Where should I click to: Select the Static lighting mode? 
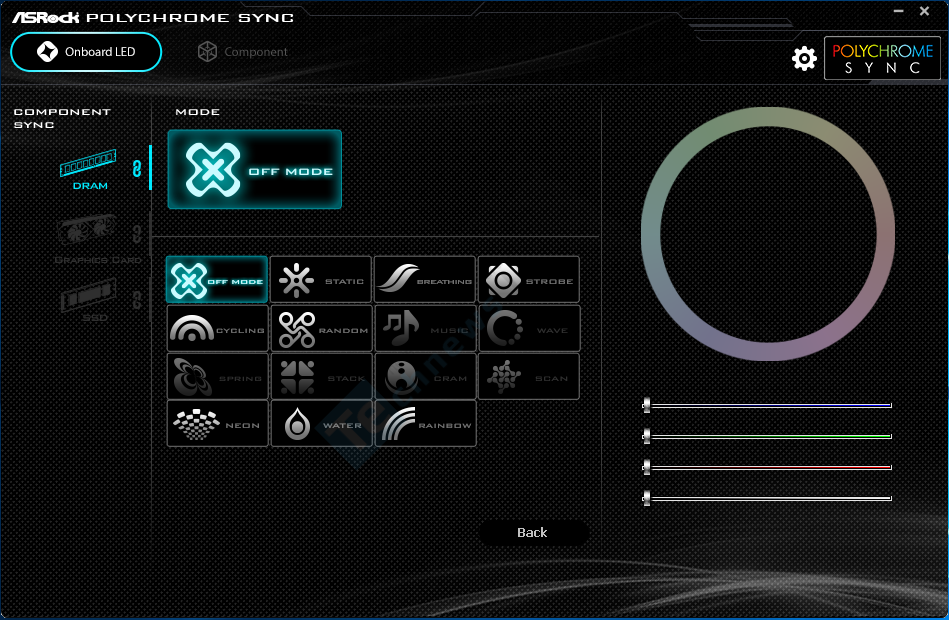coord(321,280)
